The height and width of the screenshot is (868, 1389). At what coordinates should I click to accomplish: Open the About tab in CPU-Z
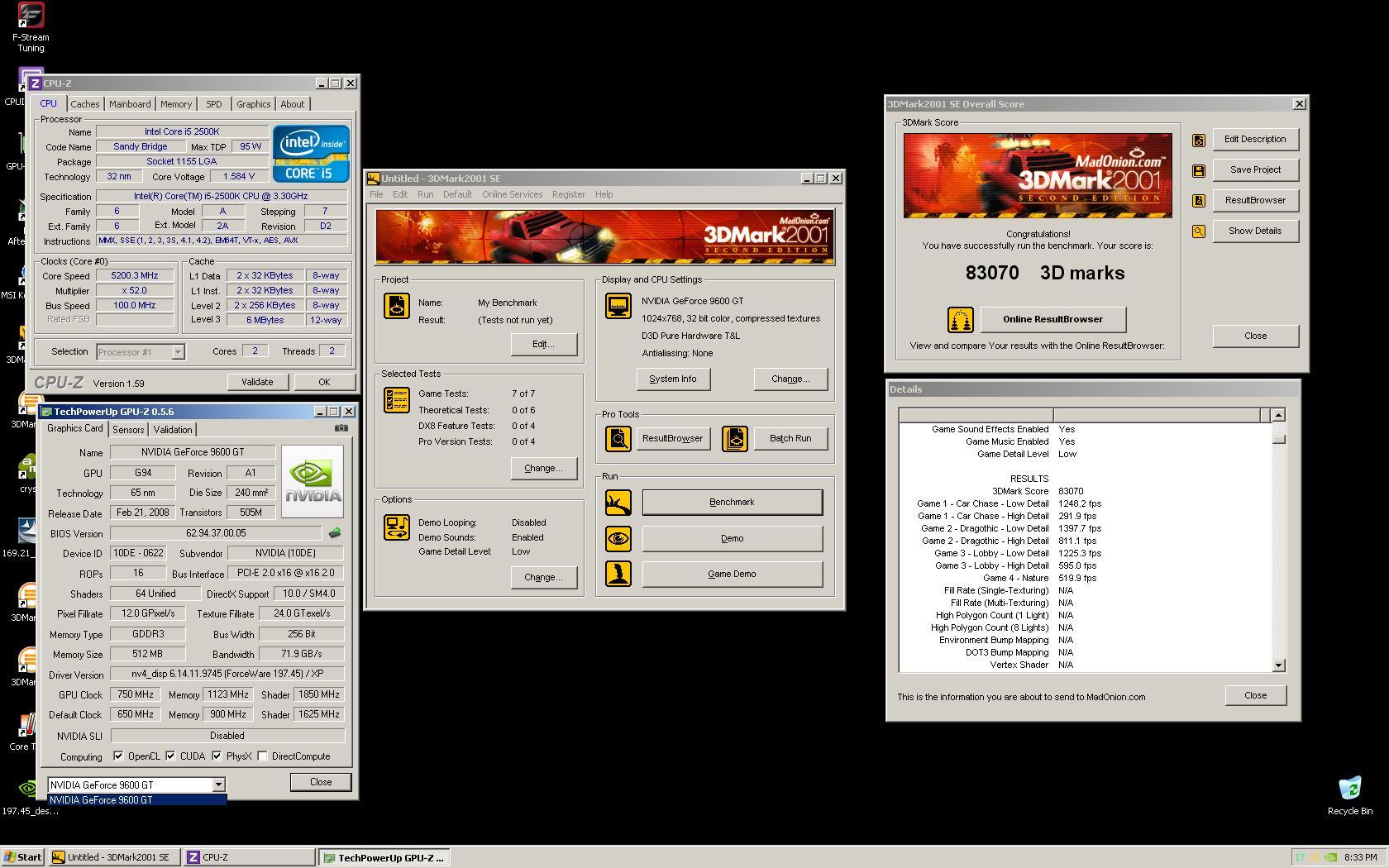(293, 104)
